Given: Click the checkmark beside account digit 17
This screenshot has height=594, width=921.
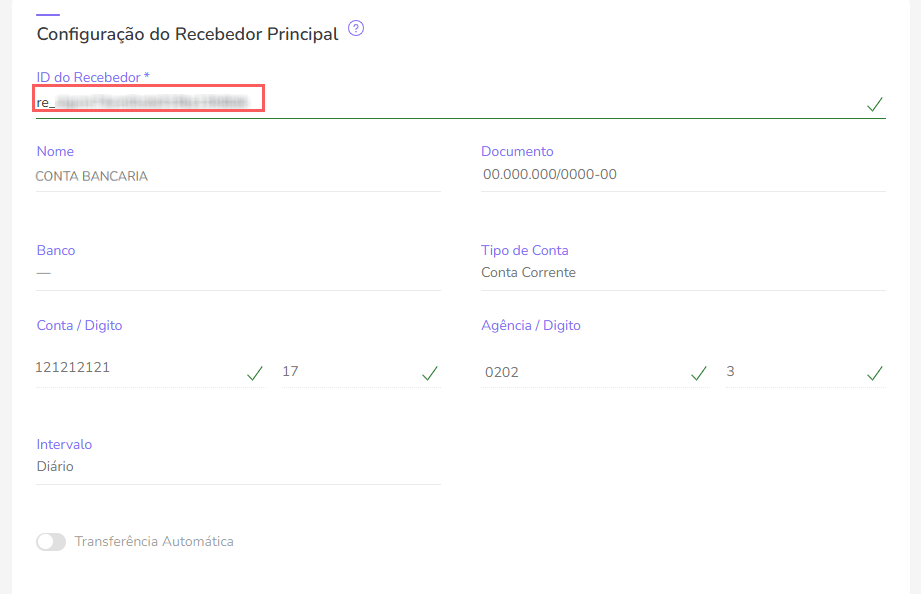Looking at the screenshot, I should click(430, 371).
